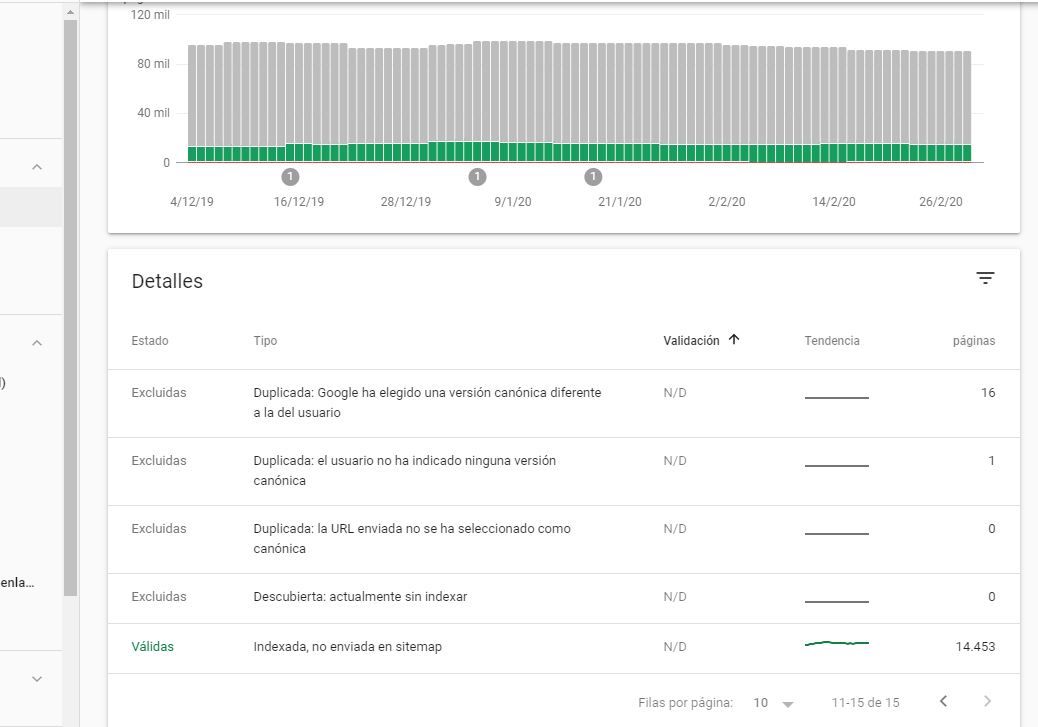Click the '11-15 de 15' pagination text
1038x727 pixels.
click(x=865, y=703)
